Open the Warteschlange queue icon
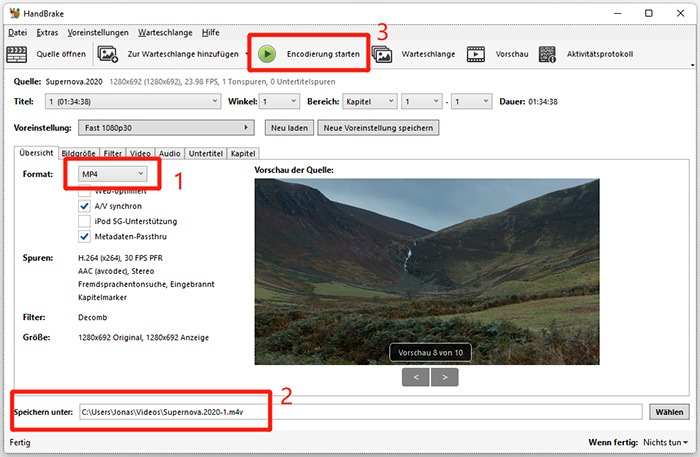 coord(382,53)
